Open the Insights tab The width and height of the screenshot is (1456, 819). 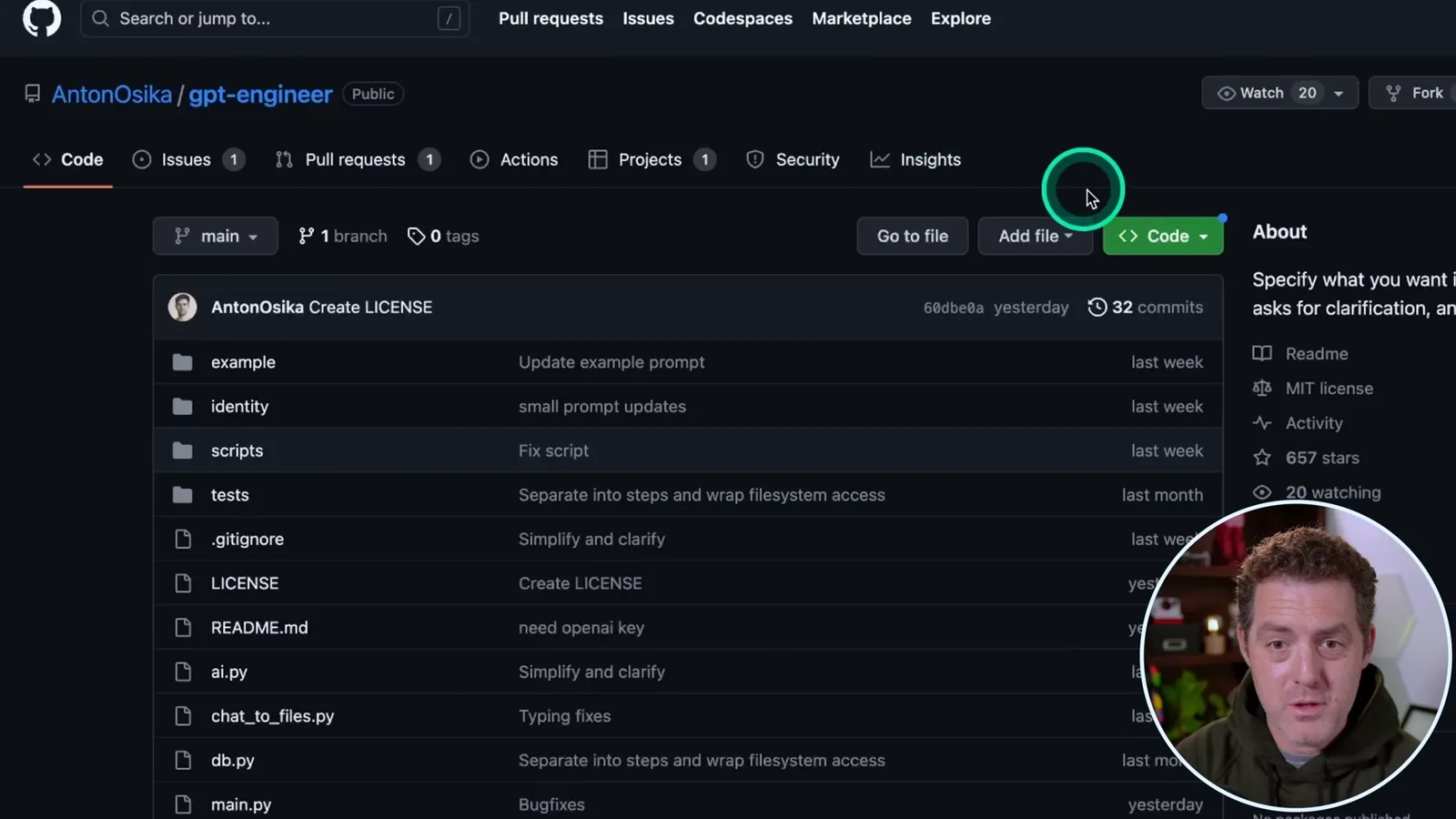click(x=915, y=159)
